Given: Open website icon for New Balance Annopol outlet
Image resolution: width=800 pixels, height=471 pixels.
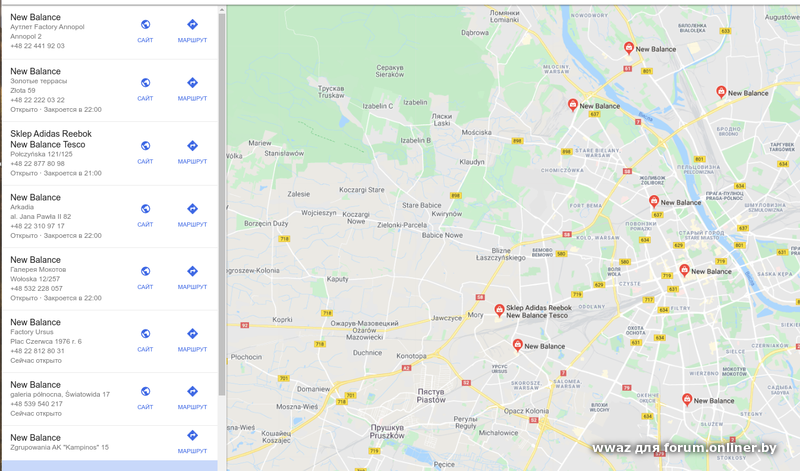Looking at the screenshot, I should point(145,24).
